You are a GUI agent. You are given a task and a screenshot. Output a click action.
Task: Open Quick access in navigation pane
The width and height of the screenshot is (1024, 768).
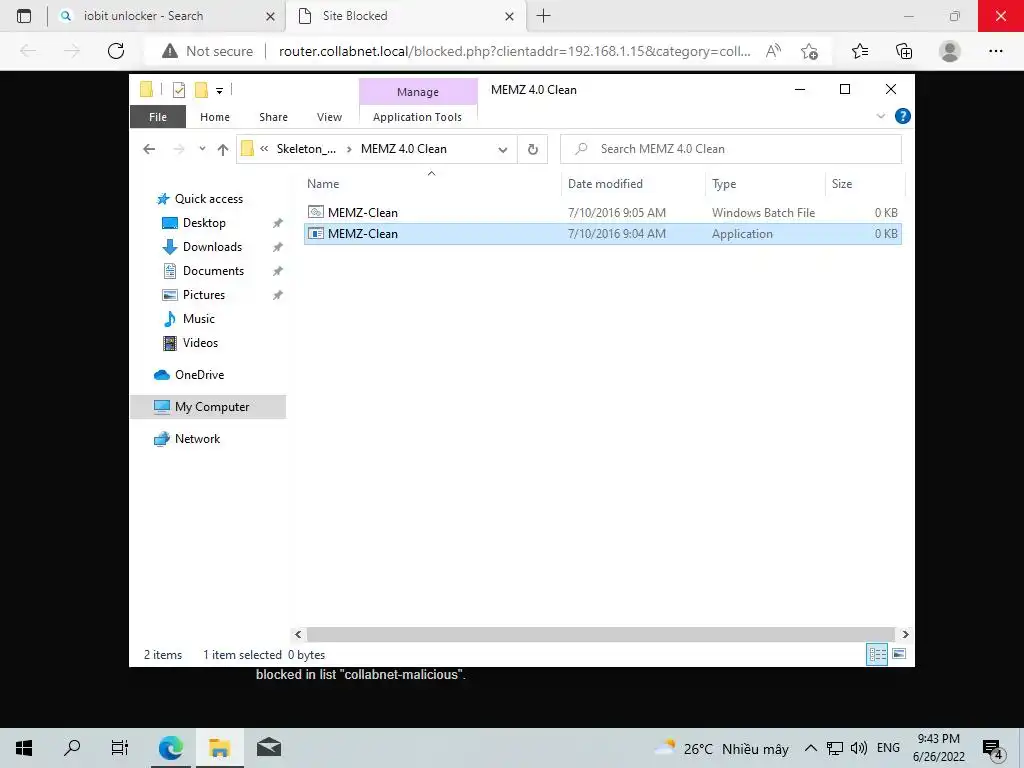point(208,199)
